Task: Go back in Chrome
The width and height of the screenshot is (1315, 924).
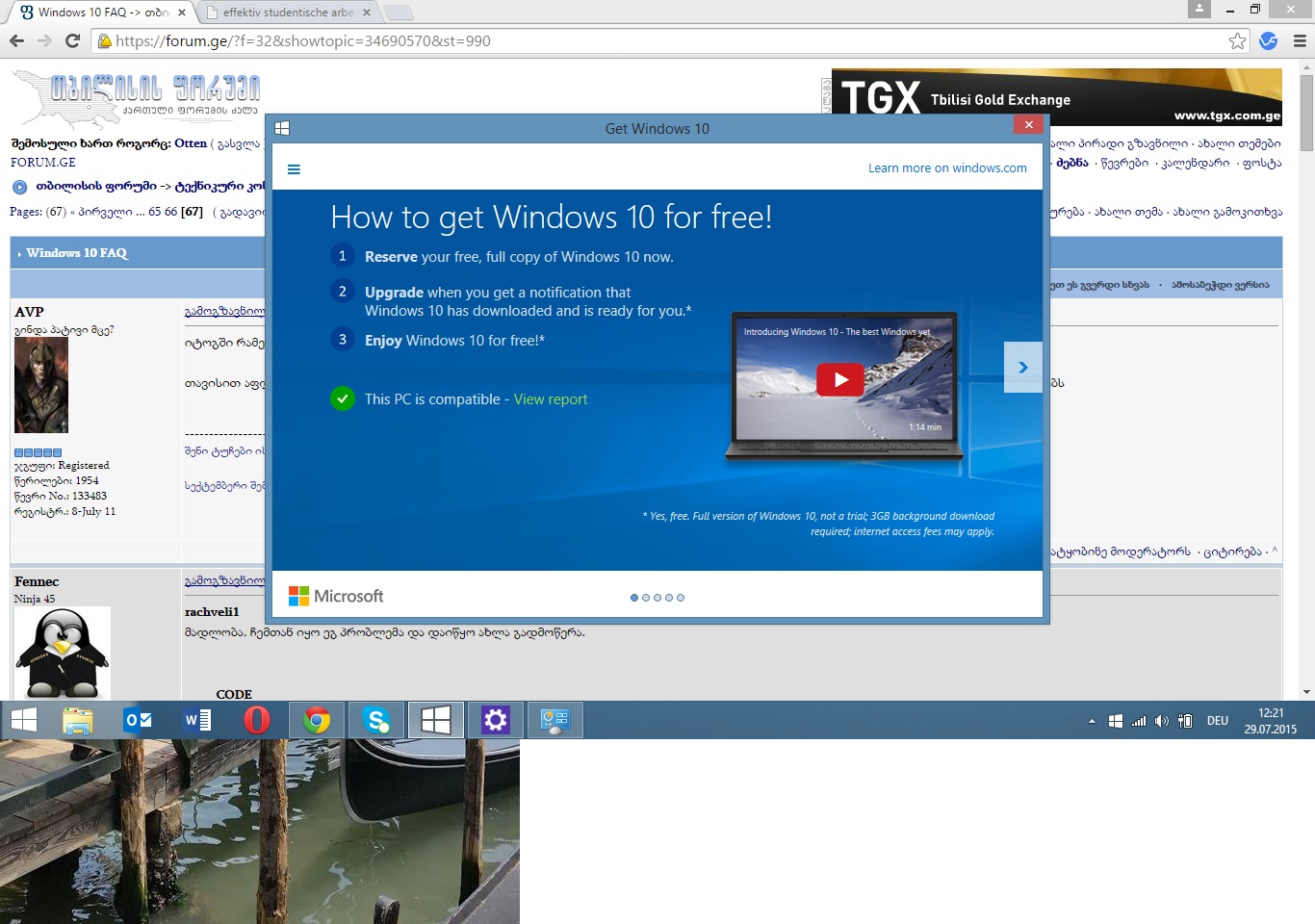Action: pos(16,40)
